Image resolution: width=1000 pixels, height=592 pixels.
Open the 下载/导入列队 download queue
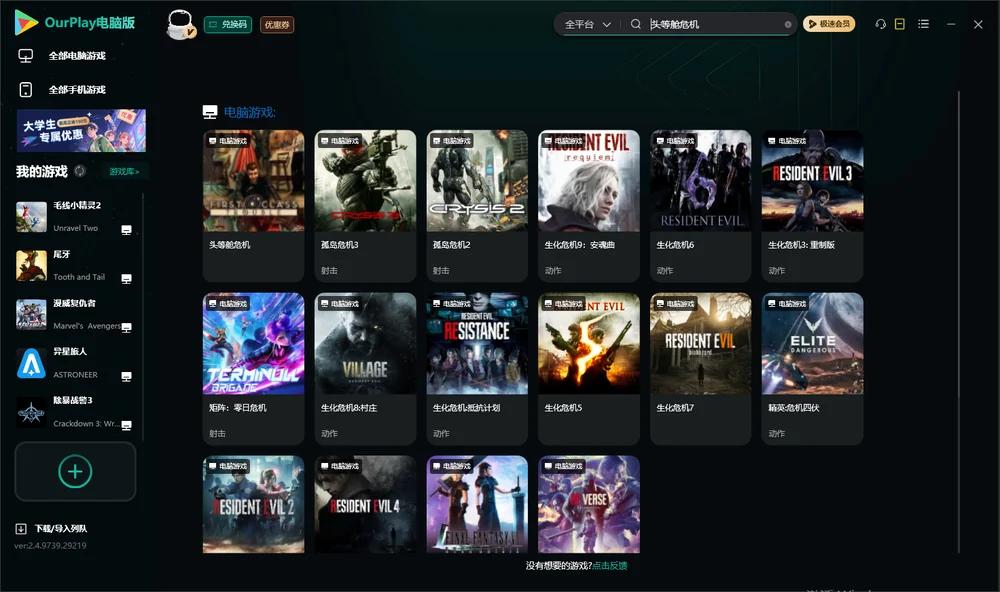click(x=52, y=529)
